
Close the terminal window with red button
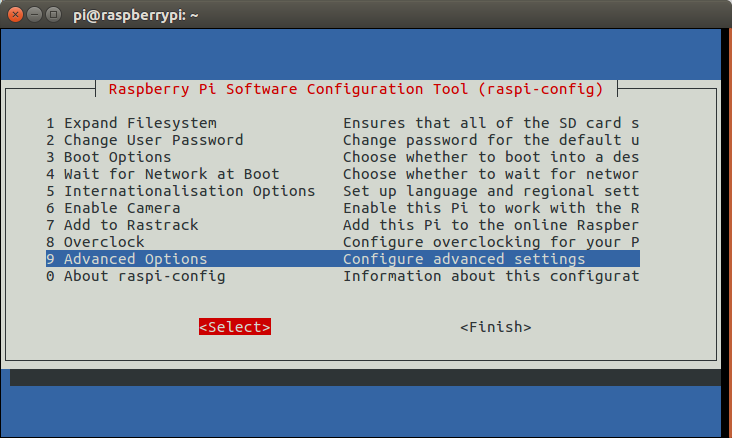pos(15,15)
